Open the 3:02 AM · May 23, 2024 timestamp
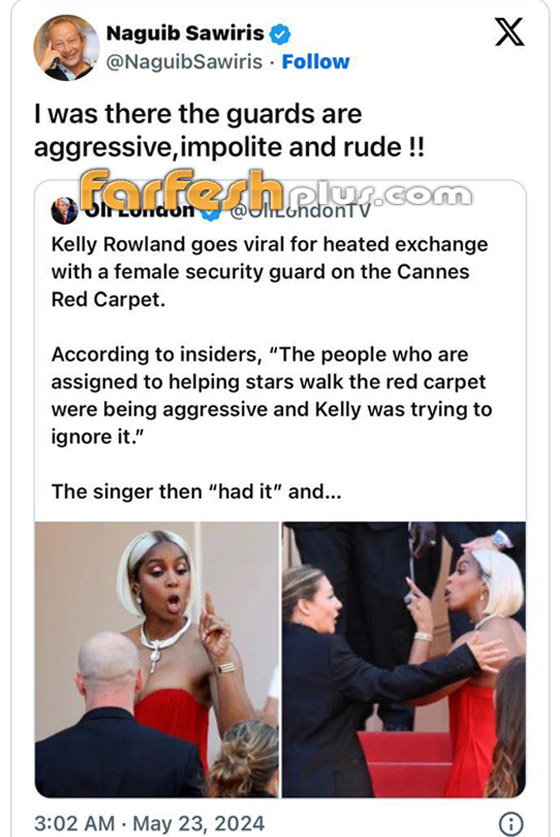This screenshot has height=837, width=560. 149,823
